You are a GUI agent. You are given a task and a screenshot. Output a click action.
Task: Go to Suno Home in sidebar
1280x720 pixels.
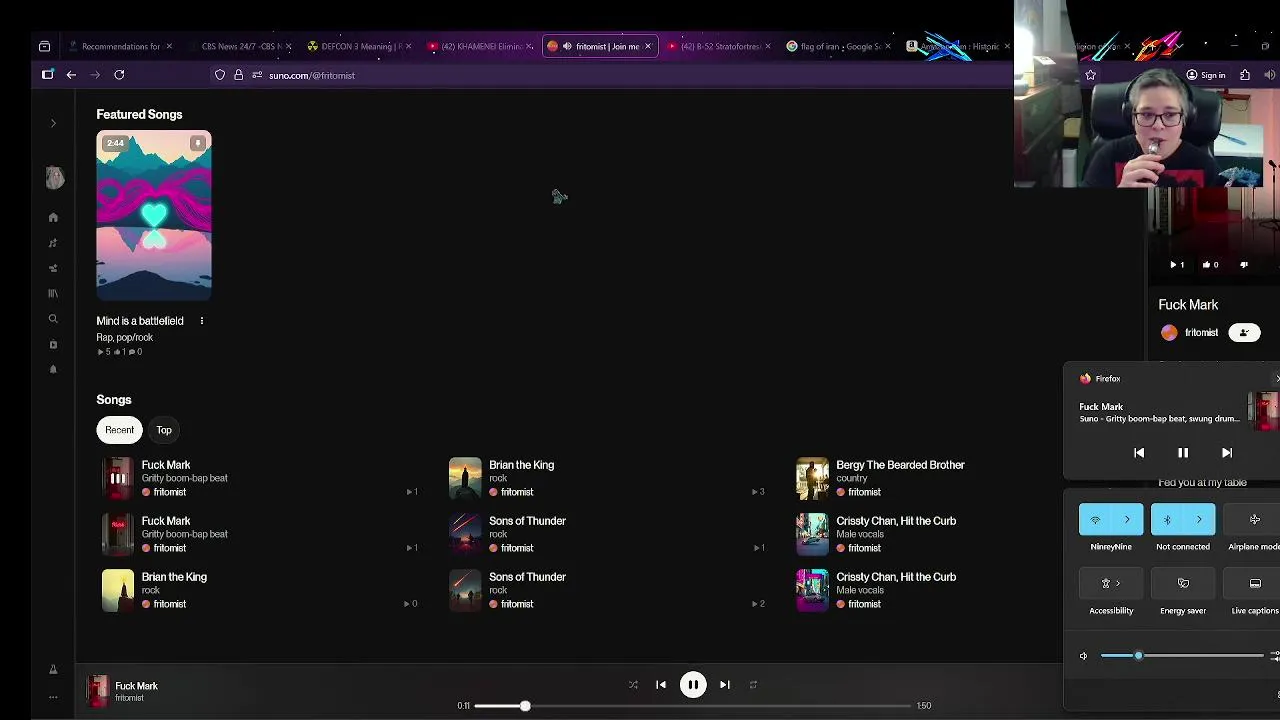(x=53, y=217)
